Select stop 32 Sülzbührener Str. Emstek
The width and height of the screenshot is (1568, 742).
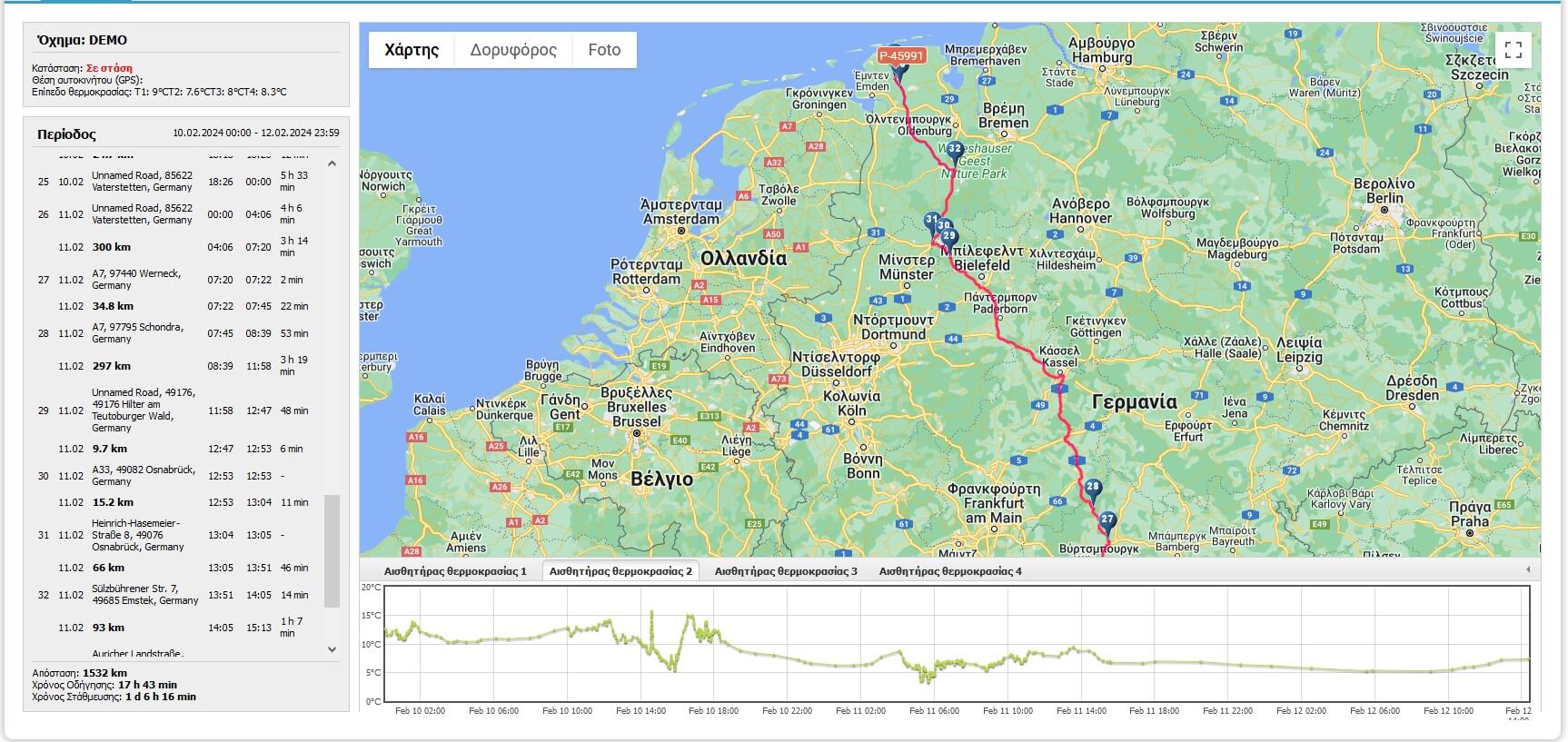176,595
